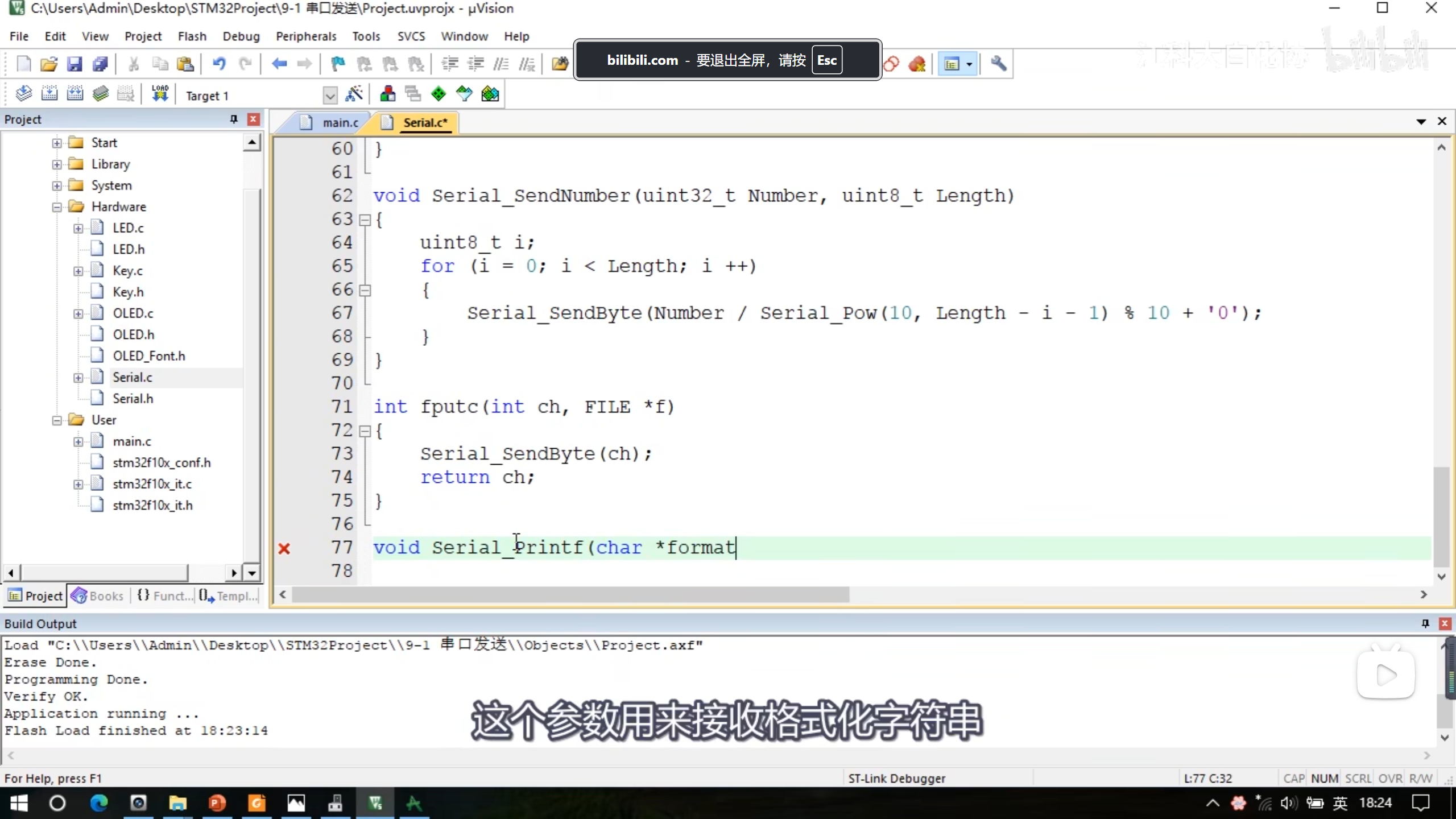The image size is (1456, 819).
Task: Expand the Library folder in tree
Action: 57,164
